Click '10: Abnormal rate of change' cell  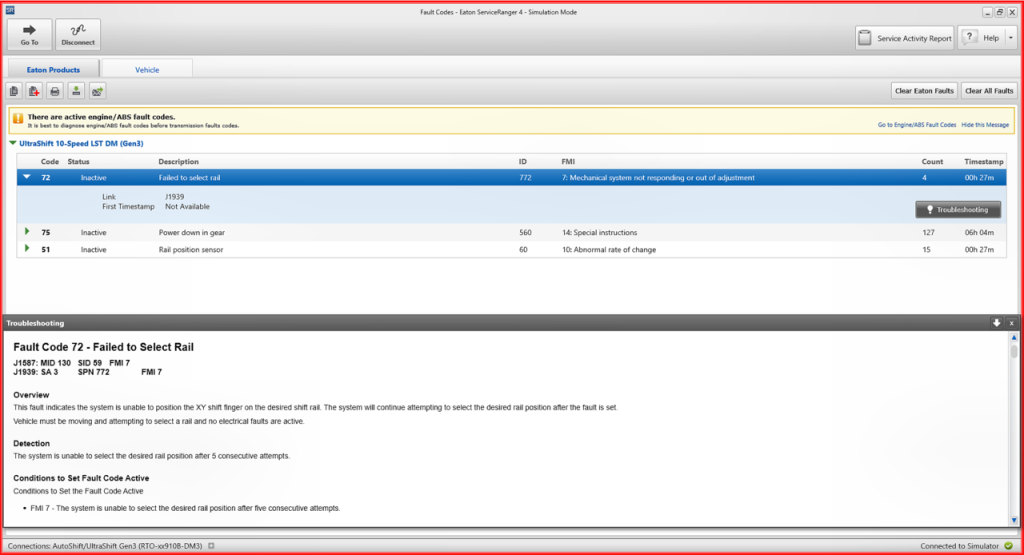pos(609,249)
